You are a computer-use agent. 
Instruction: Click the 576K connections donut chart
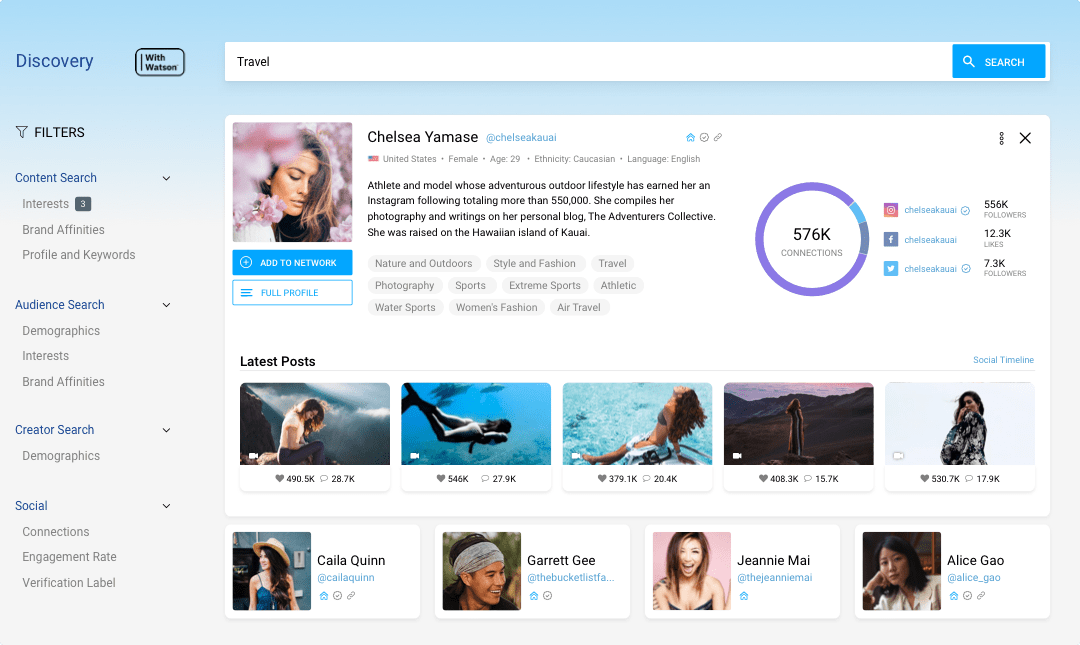[x=811, y=239]
